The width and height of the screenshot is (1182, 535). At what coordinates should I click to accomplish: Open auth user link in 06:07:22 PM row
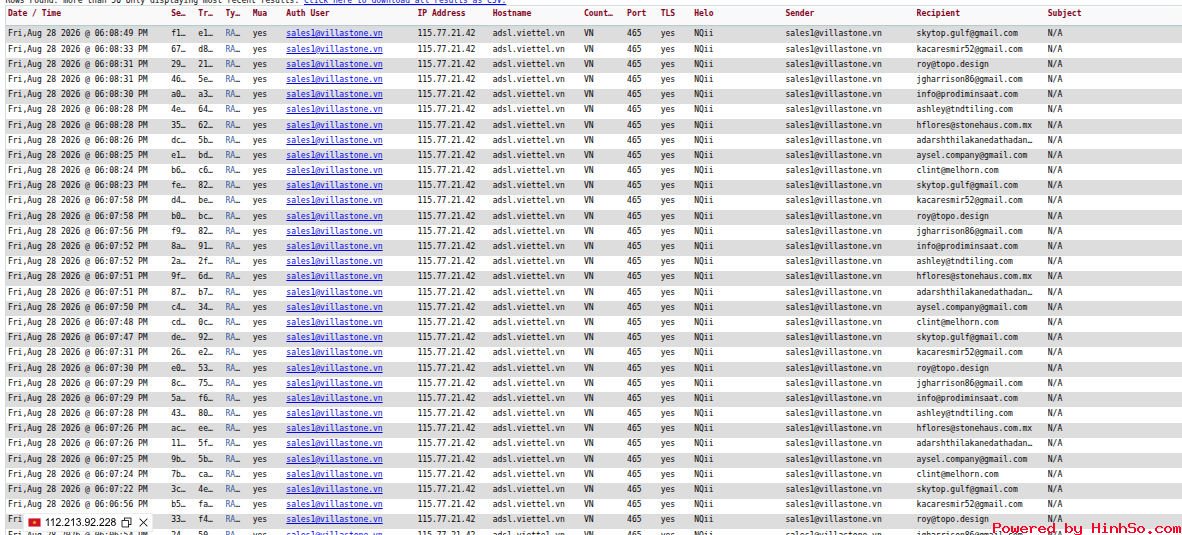pos(334,489)
